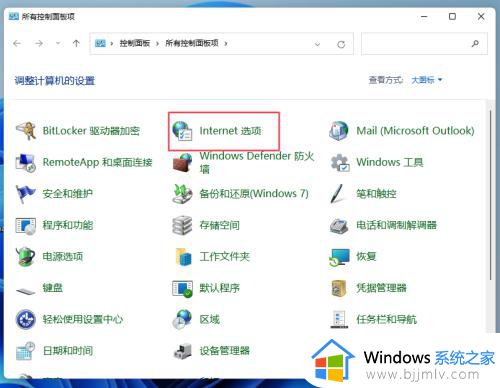500x388 pixels.
Task: Click the control panel icon in address bar
Action: tap(100, 43)
